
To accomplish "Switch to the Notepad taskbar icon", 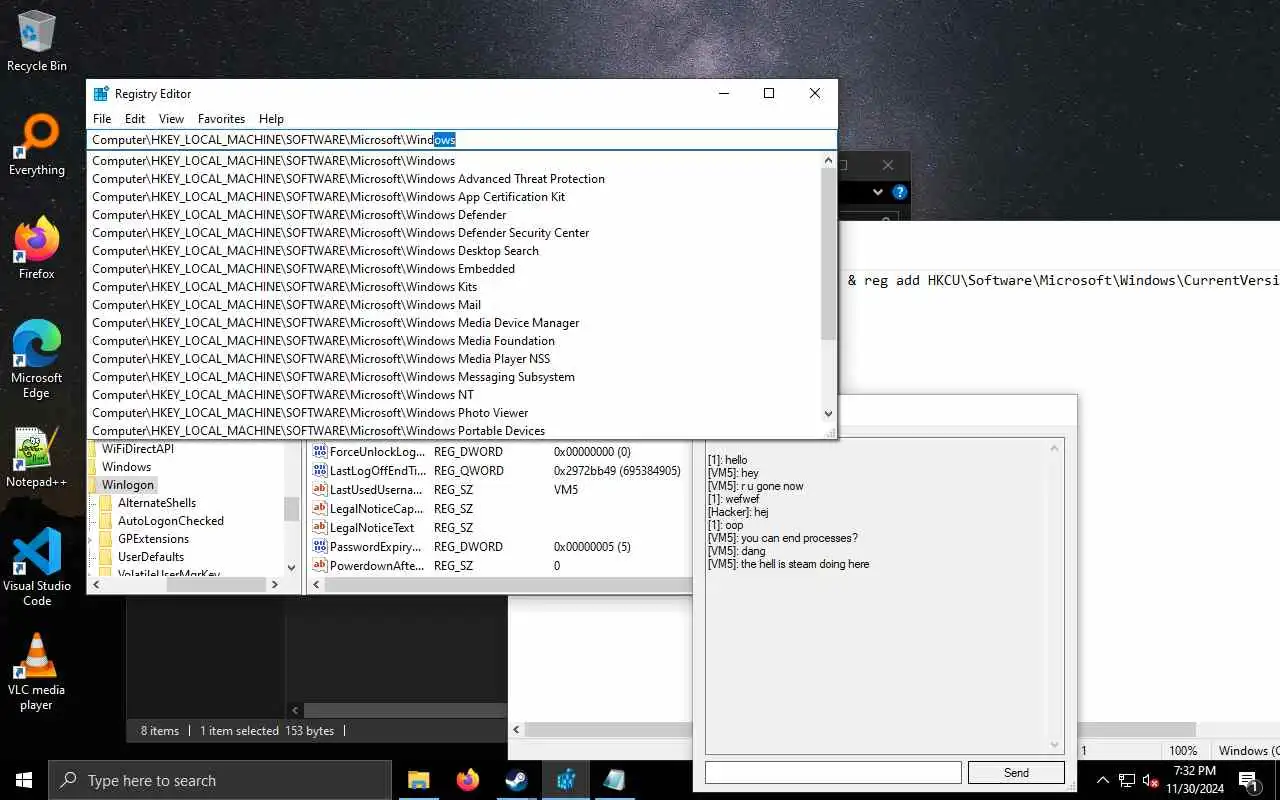I will [x=614, y=780].
